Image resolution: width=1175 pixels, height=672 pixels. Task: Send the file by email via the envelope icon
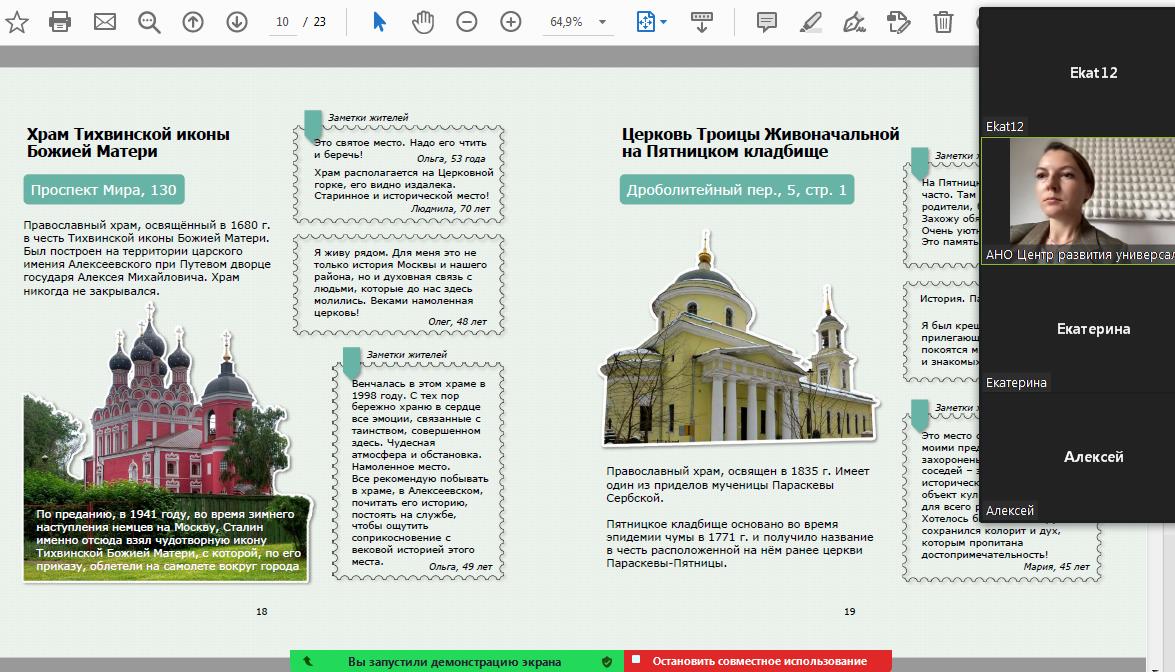(105, 22)
